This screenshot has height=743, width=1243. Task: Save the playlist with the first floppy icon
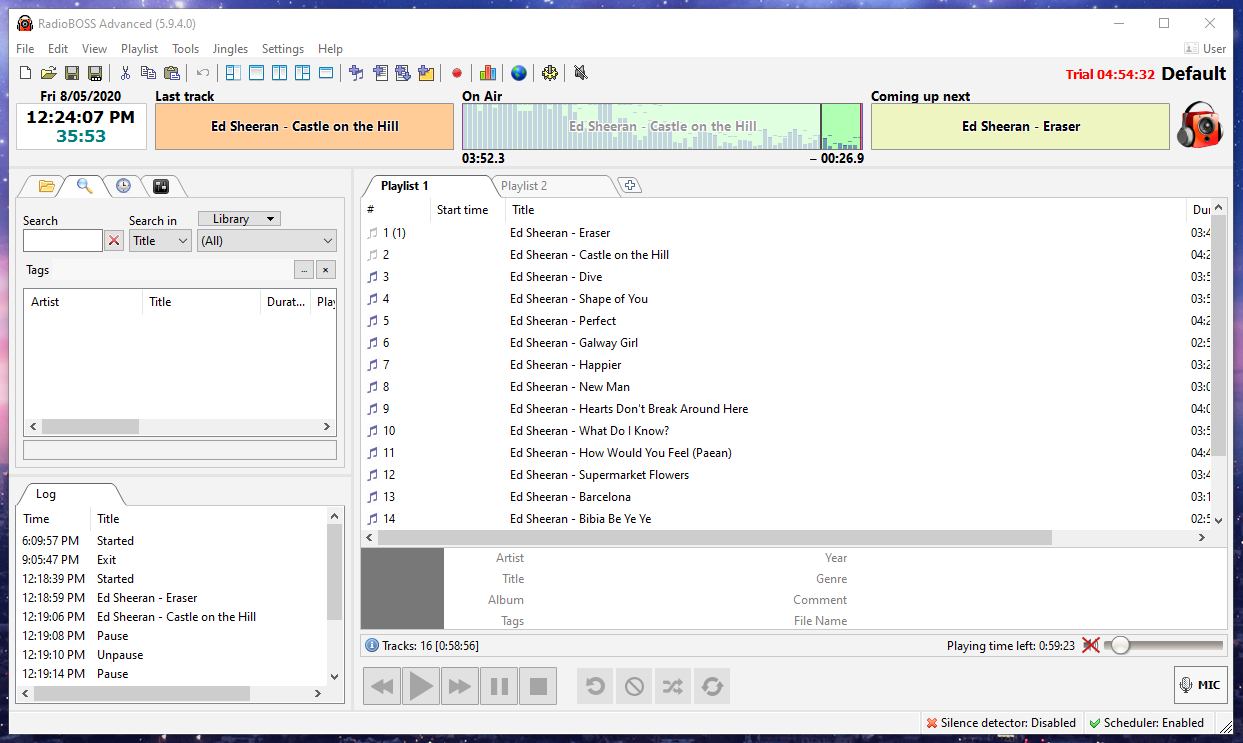[72, 73]
